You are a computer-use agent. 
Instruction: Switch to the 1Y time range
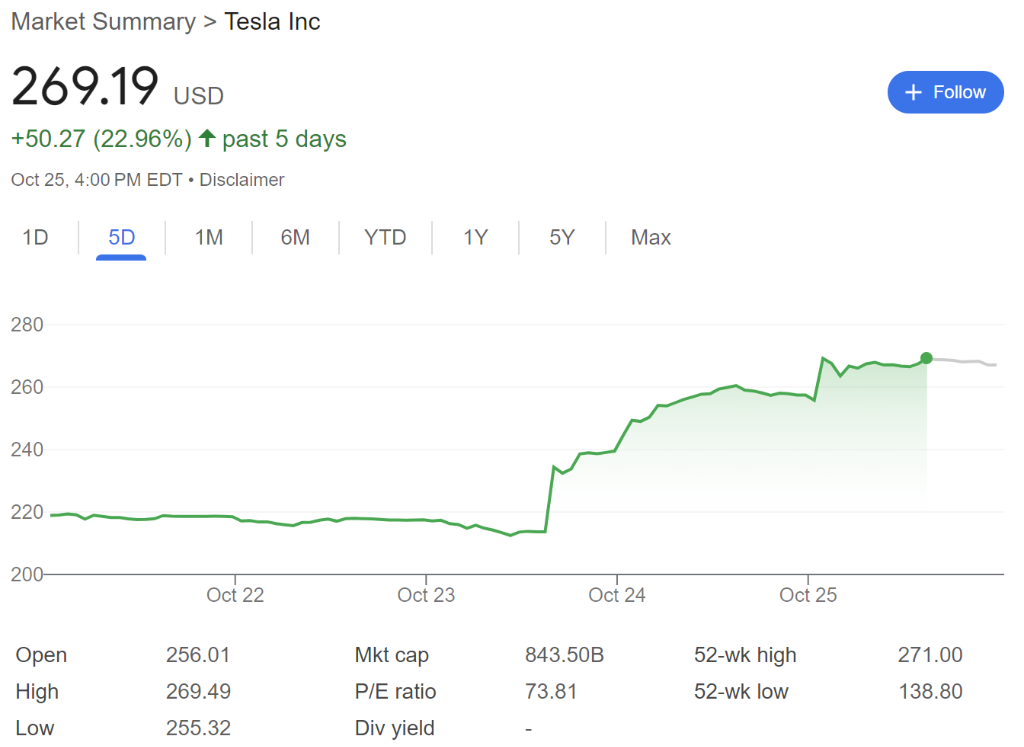pos(475,237)
